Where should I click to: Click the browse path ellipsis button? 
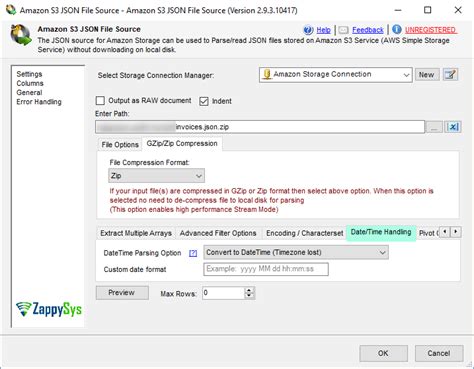tap(434, 127)
